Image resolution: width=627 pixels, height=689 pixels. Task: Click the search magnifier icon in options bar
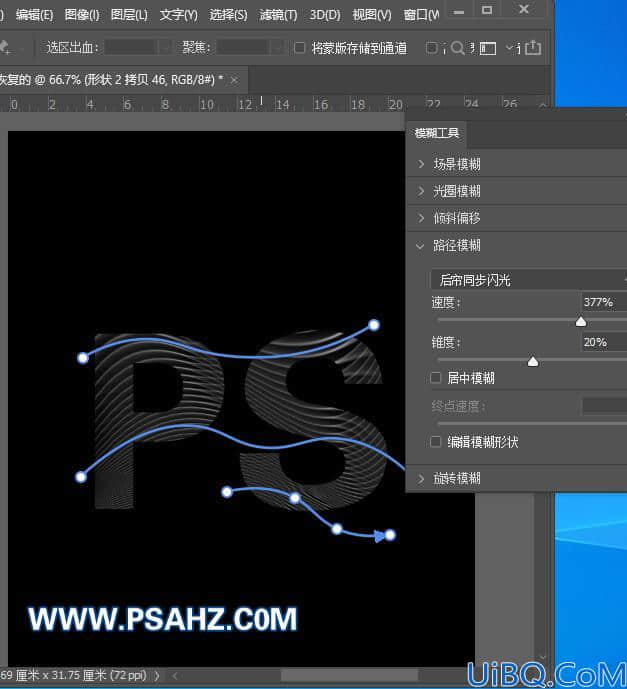[x=457, y=48]
